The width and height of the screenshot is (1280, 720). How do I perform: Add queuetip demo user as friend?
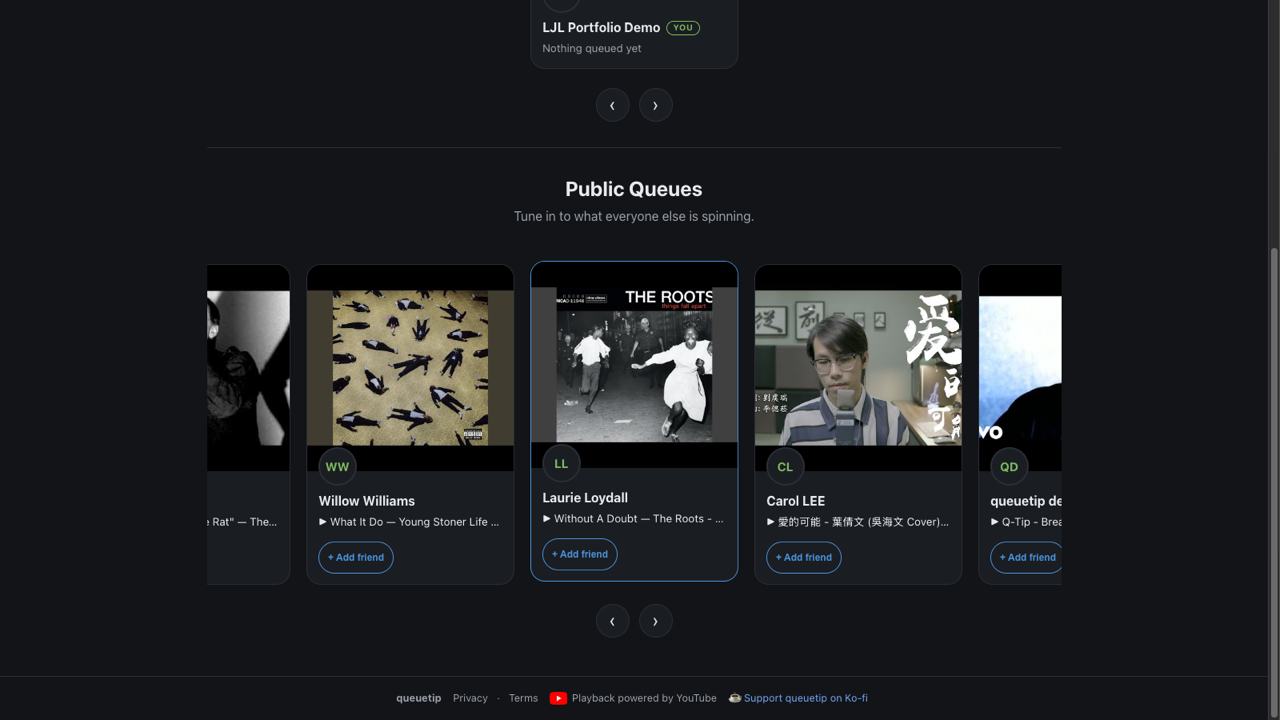[1026, 557]
